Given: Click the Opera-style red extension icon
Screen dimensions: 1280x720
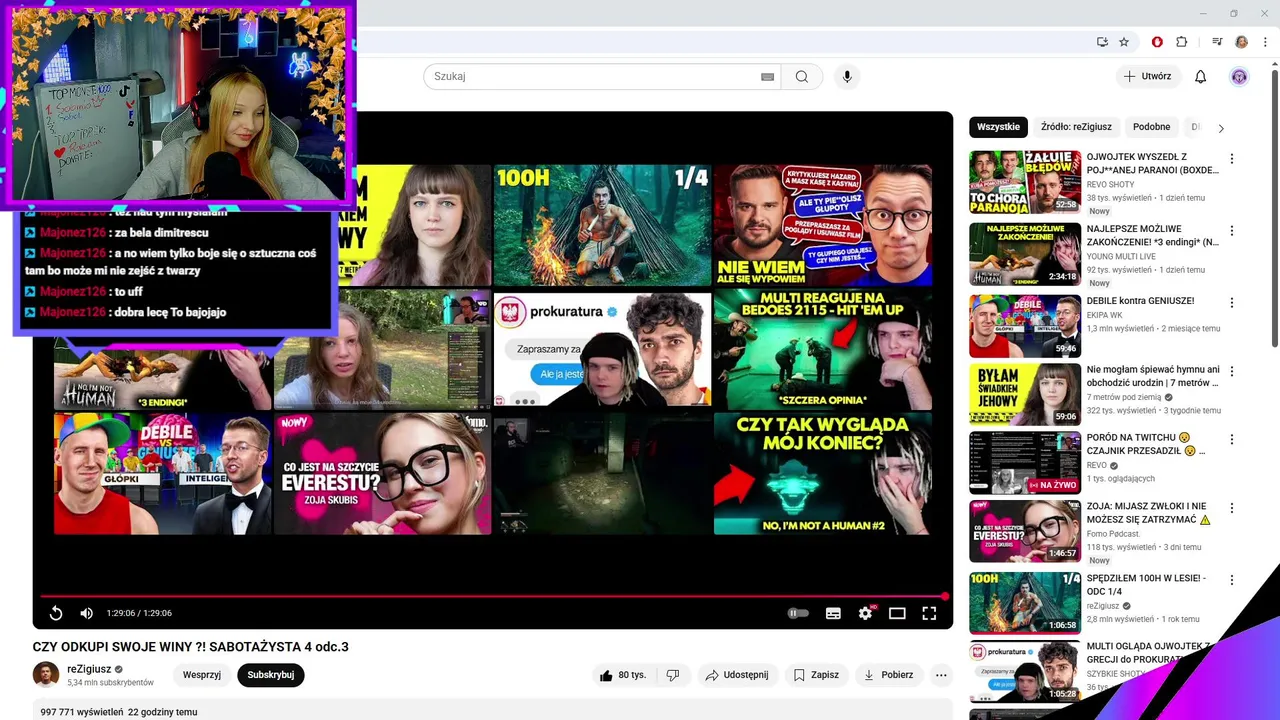Looking at the screenshot, I should point(1157,42).
